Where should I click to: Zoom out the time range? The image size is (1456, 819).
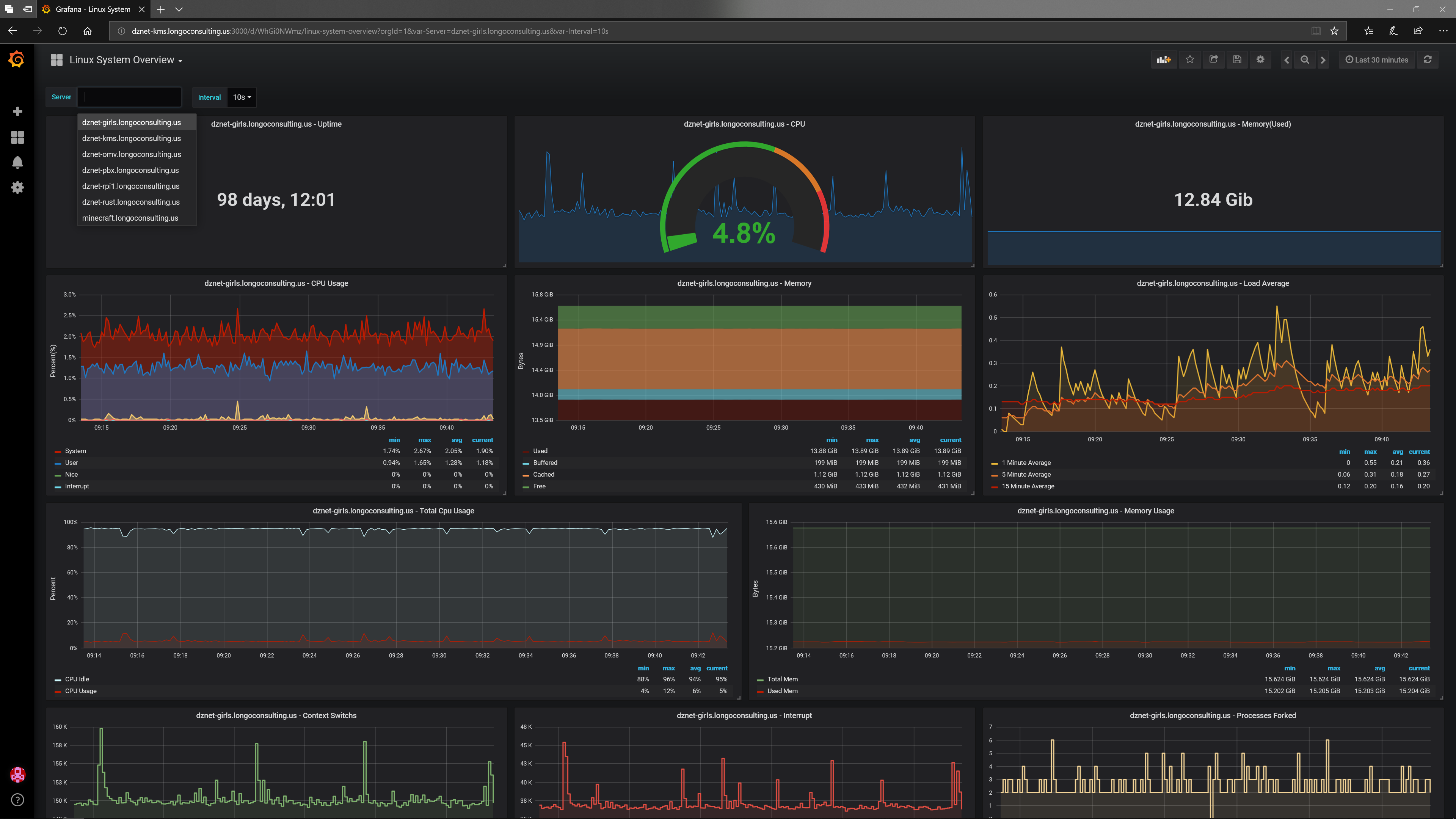(x=1304, y=60)
